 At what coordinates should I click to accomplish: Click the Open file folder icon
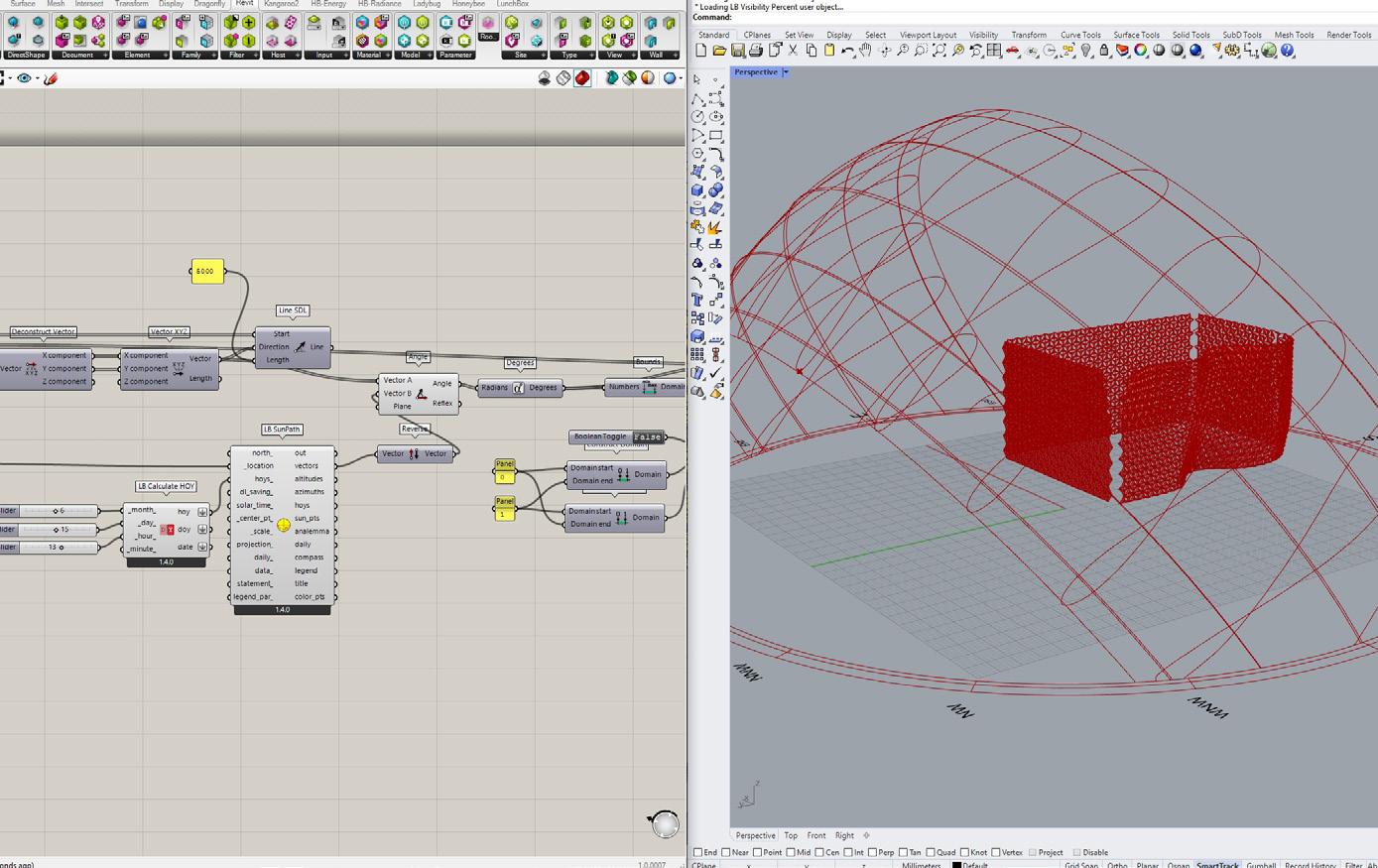719,51
